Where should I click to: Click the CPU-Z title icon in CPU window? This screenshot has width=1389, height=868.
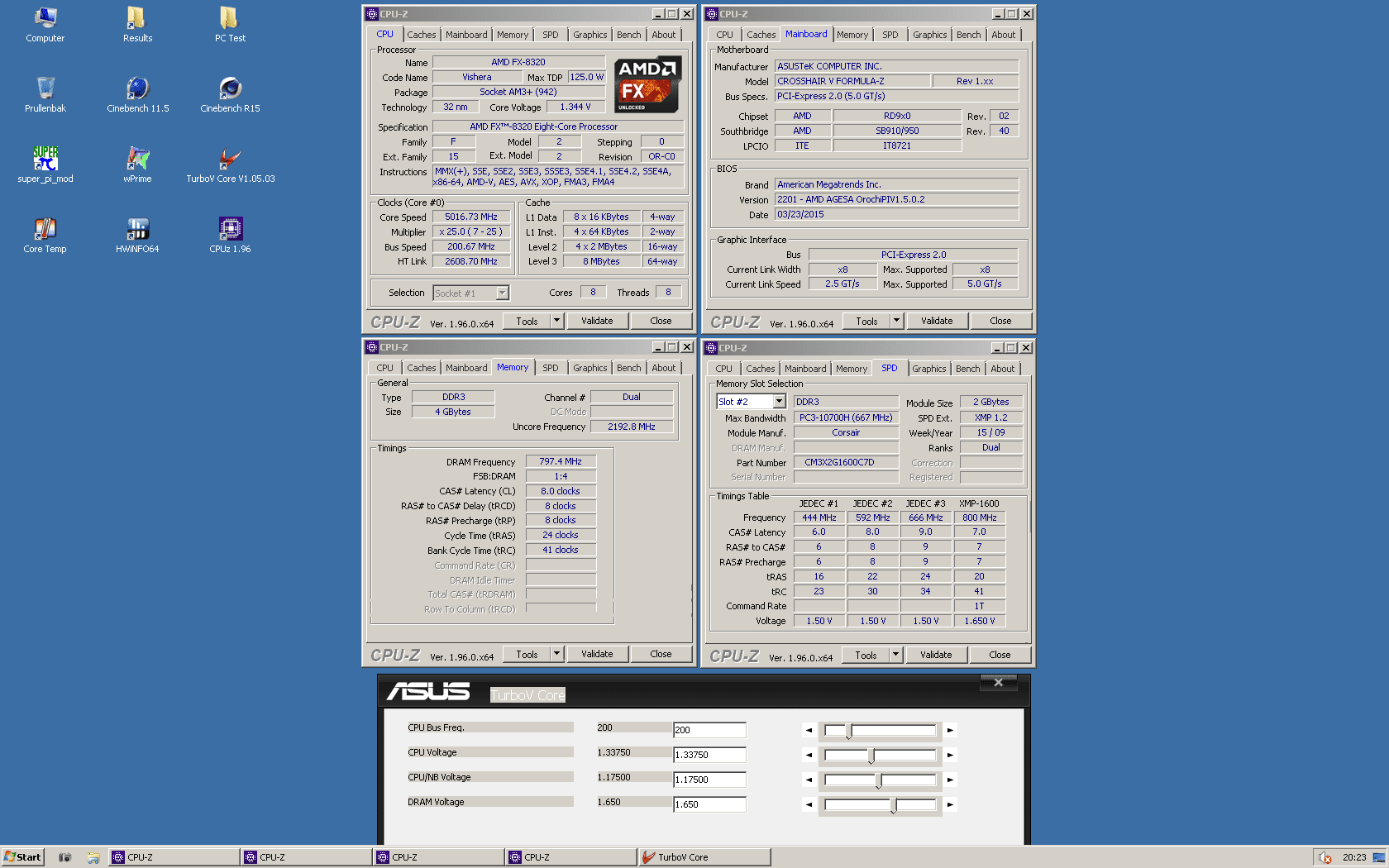point(372,14)
